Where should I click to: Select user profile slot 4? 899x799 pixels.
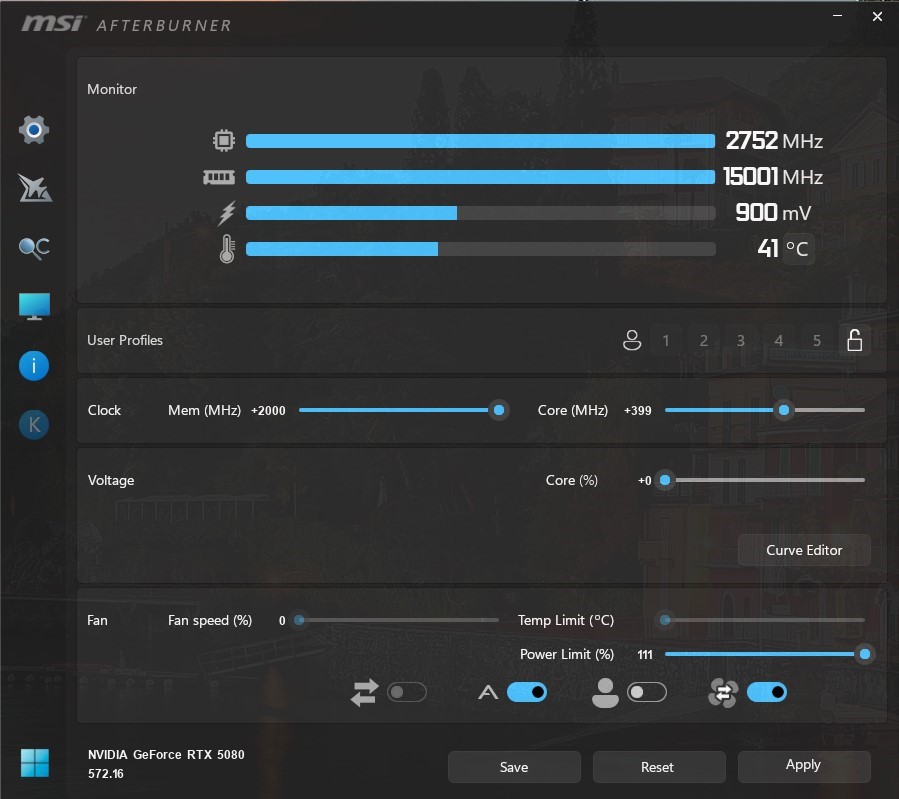[779, 340]
